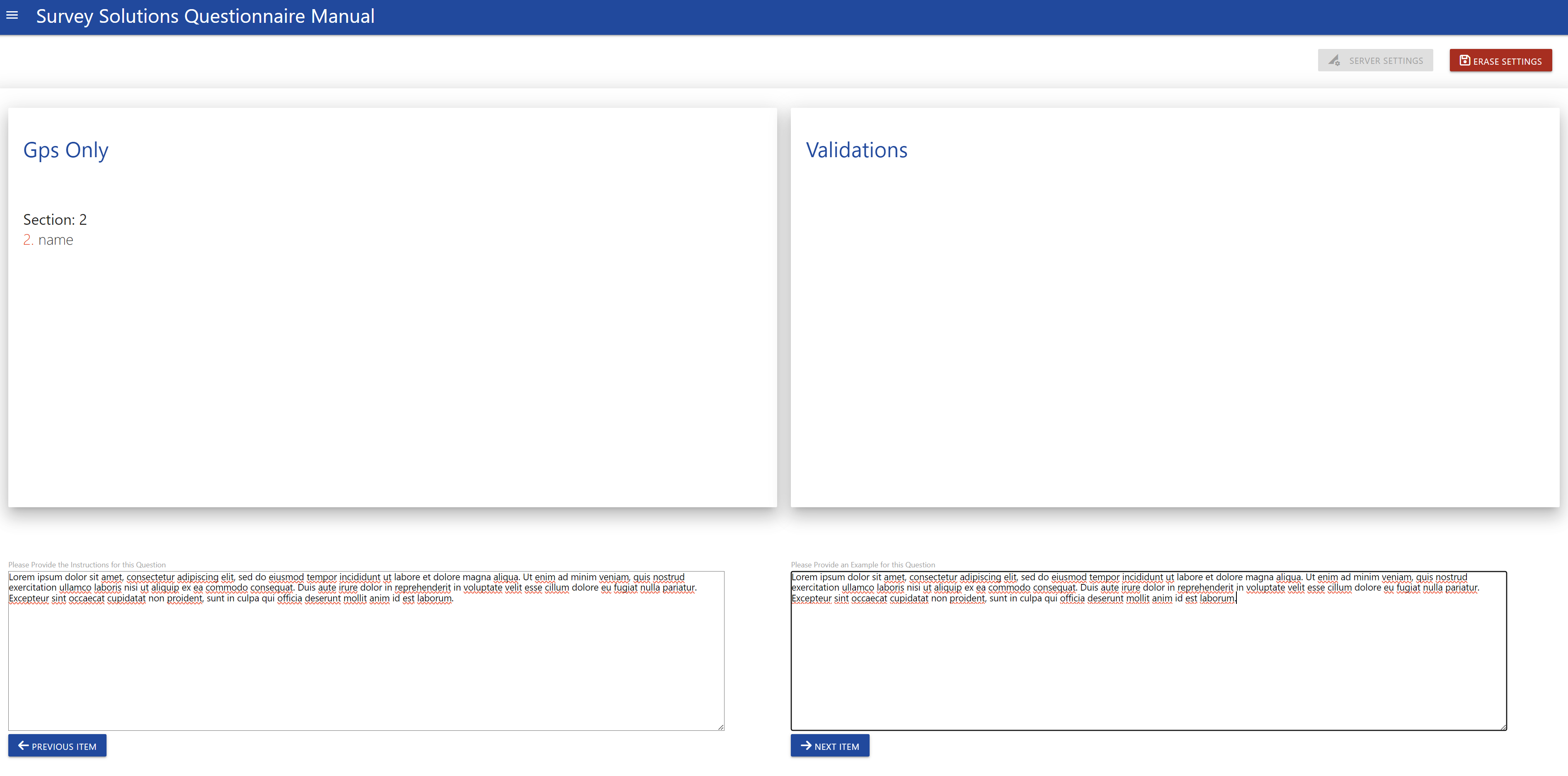Screen dimensions: 1568x776
Task: Click the save icon inside Erase Settings
Action: (1464, 60)
